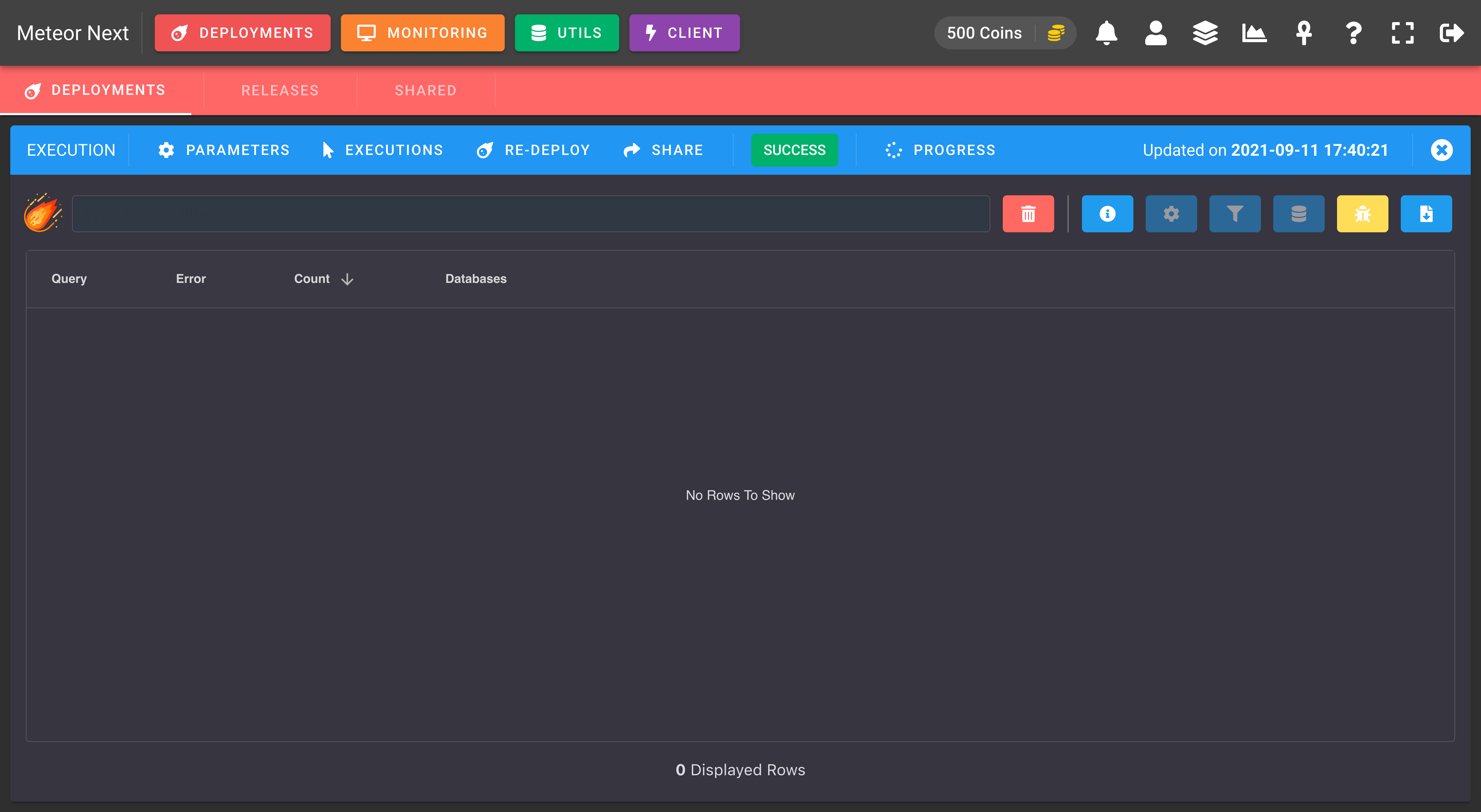Image resolution: width=1481 pixels, height=812 pixels.
Task: Close the execution panel with X icon
Action: 1441,150
